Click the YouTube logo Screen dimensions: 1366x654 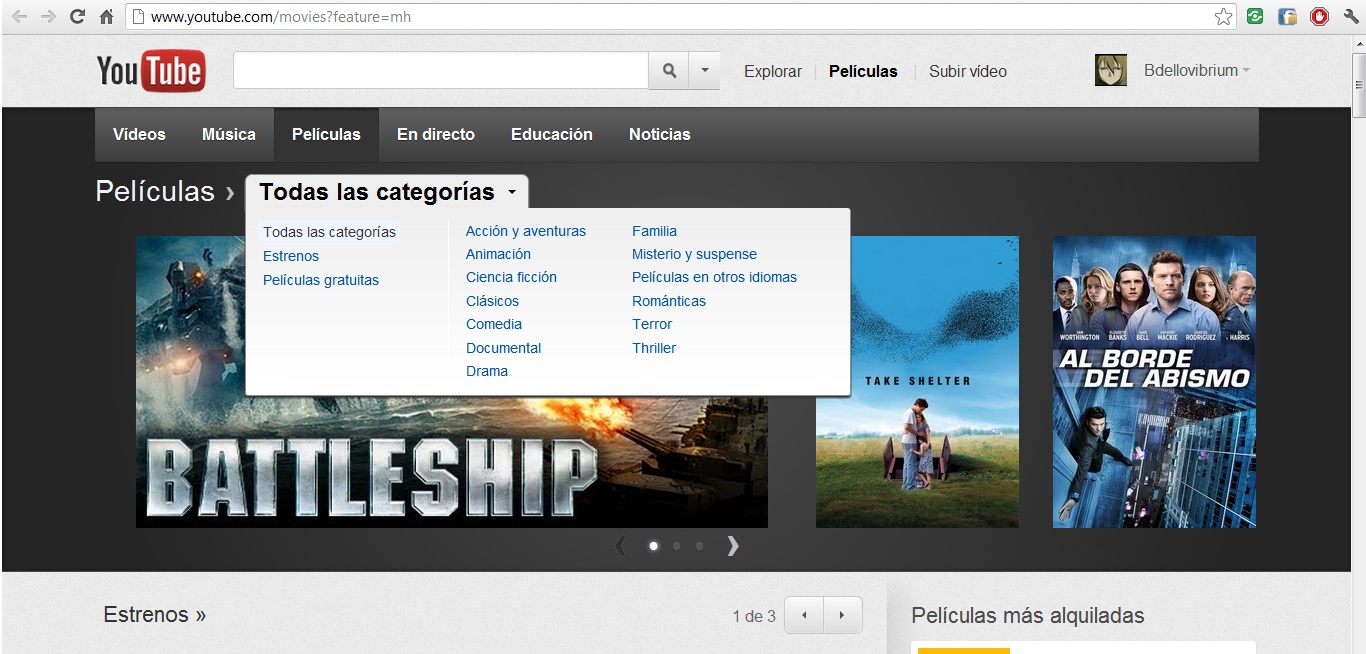[x=150, y=70]
